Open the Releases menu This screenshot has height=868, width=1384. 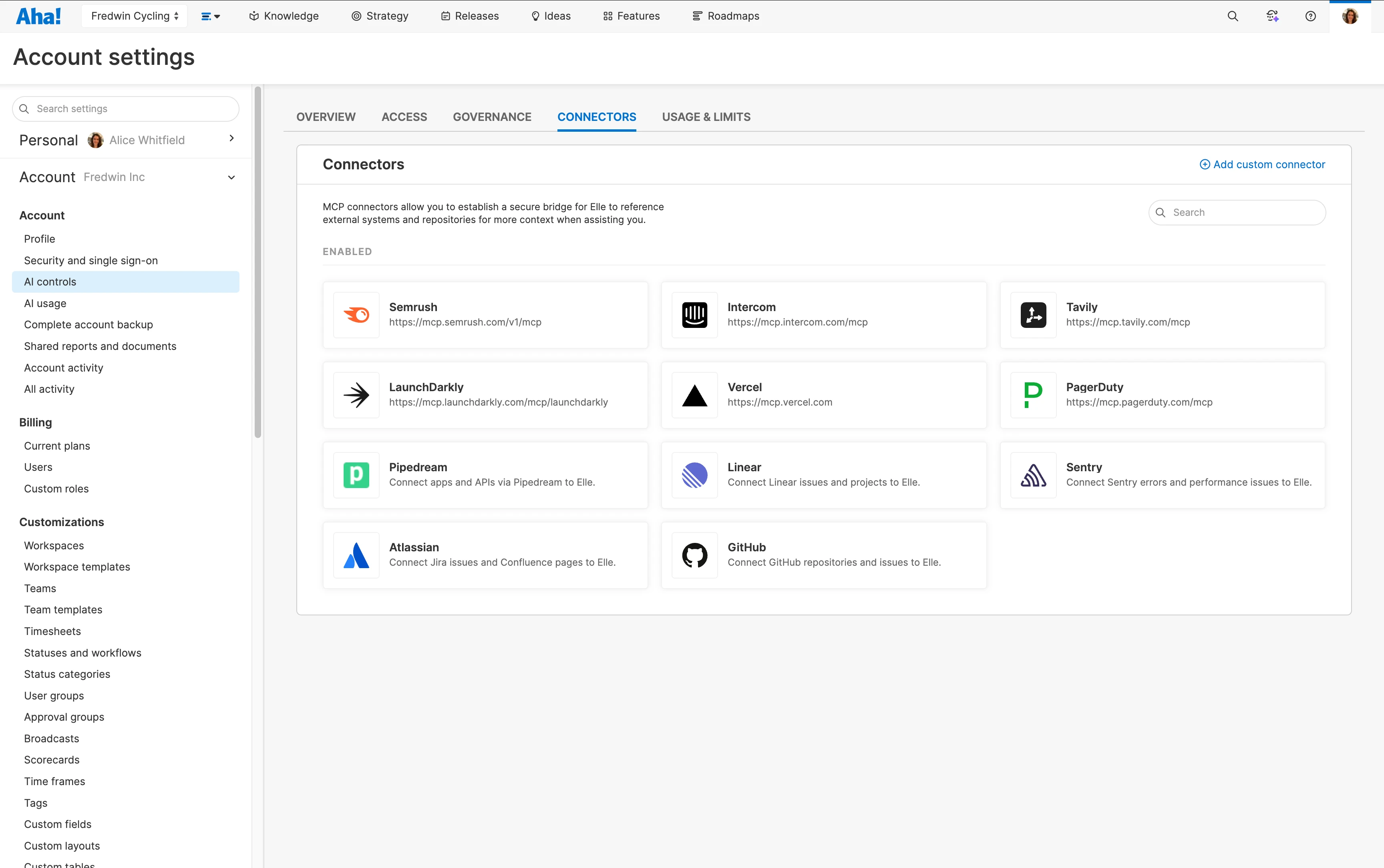tap(470, 16)
